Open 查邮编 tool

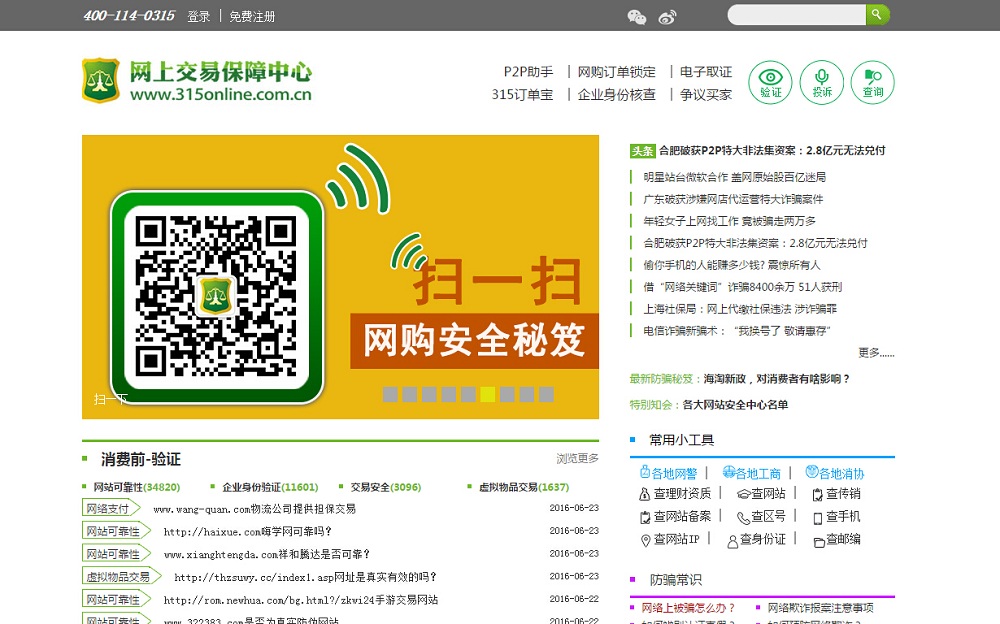coord(836,539)
